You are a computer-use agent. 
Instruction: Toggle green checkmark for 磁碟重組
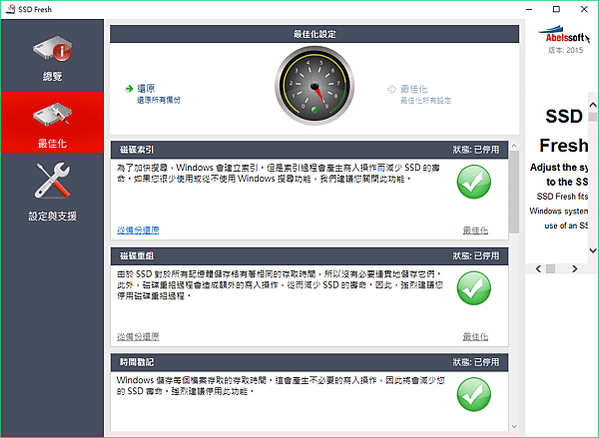coord(474,288)
